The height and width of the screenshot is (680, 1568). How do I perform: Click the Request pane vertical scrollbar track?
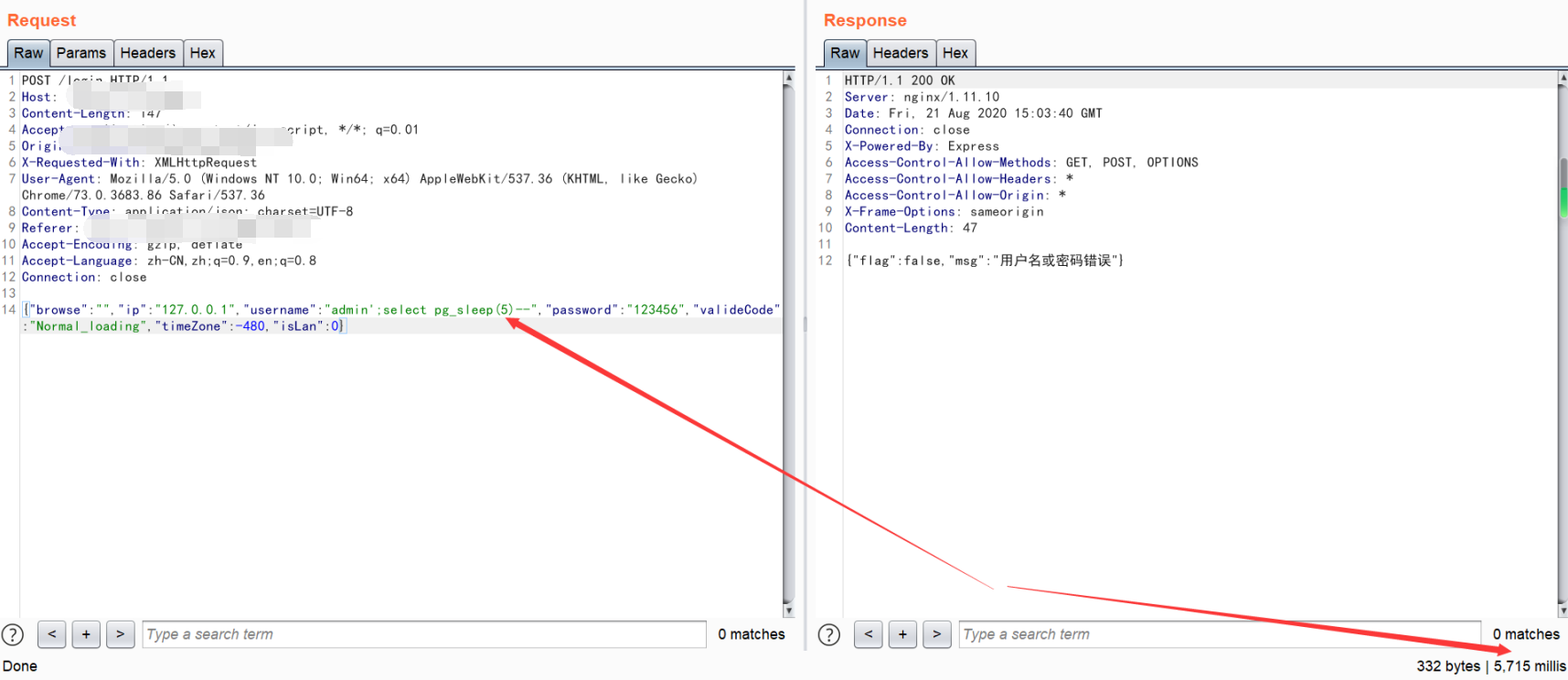coord(788,345)
